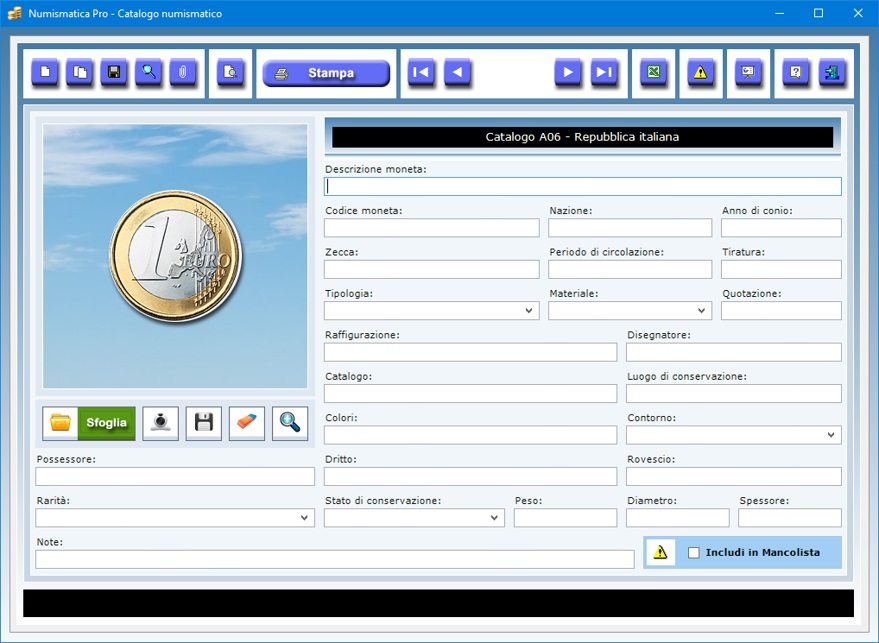This screenshot has height=643, width=879.
Task: Click the Periodo di circolazione field
Action: click(630, 269)
